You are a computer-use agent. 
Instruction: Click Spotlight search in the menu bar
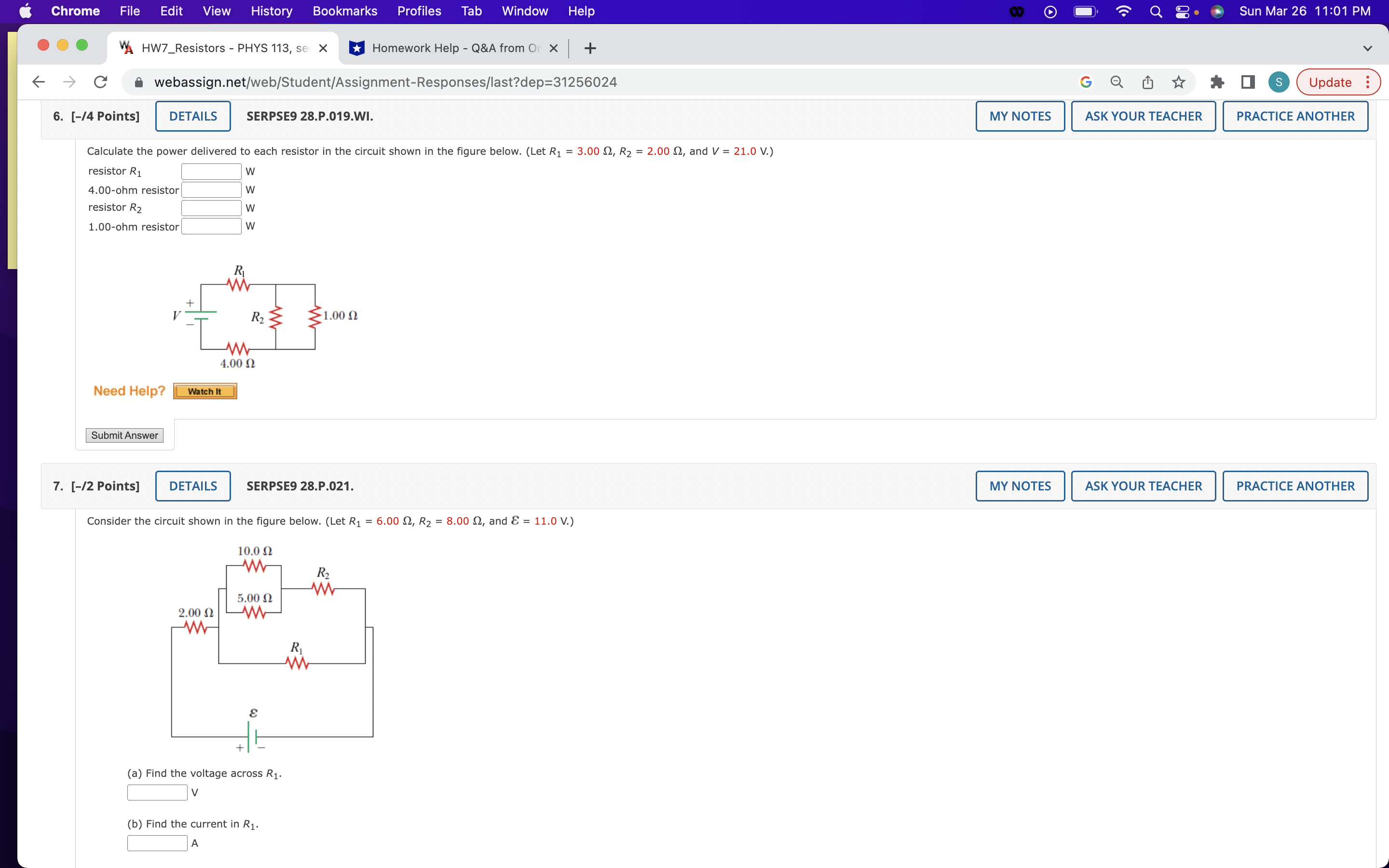[1156, 11]
